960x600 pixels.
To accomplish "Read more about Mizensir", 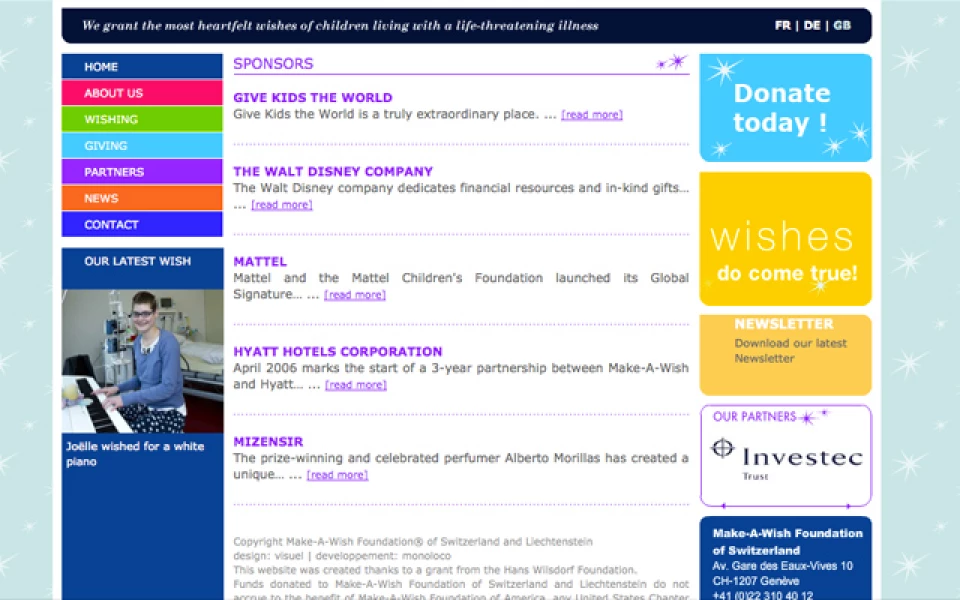I will [337, 474].
